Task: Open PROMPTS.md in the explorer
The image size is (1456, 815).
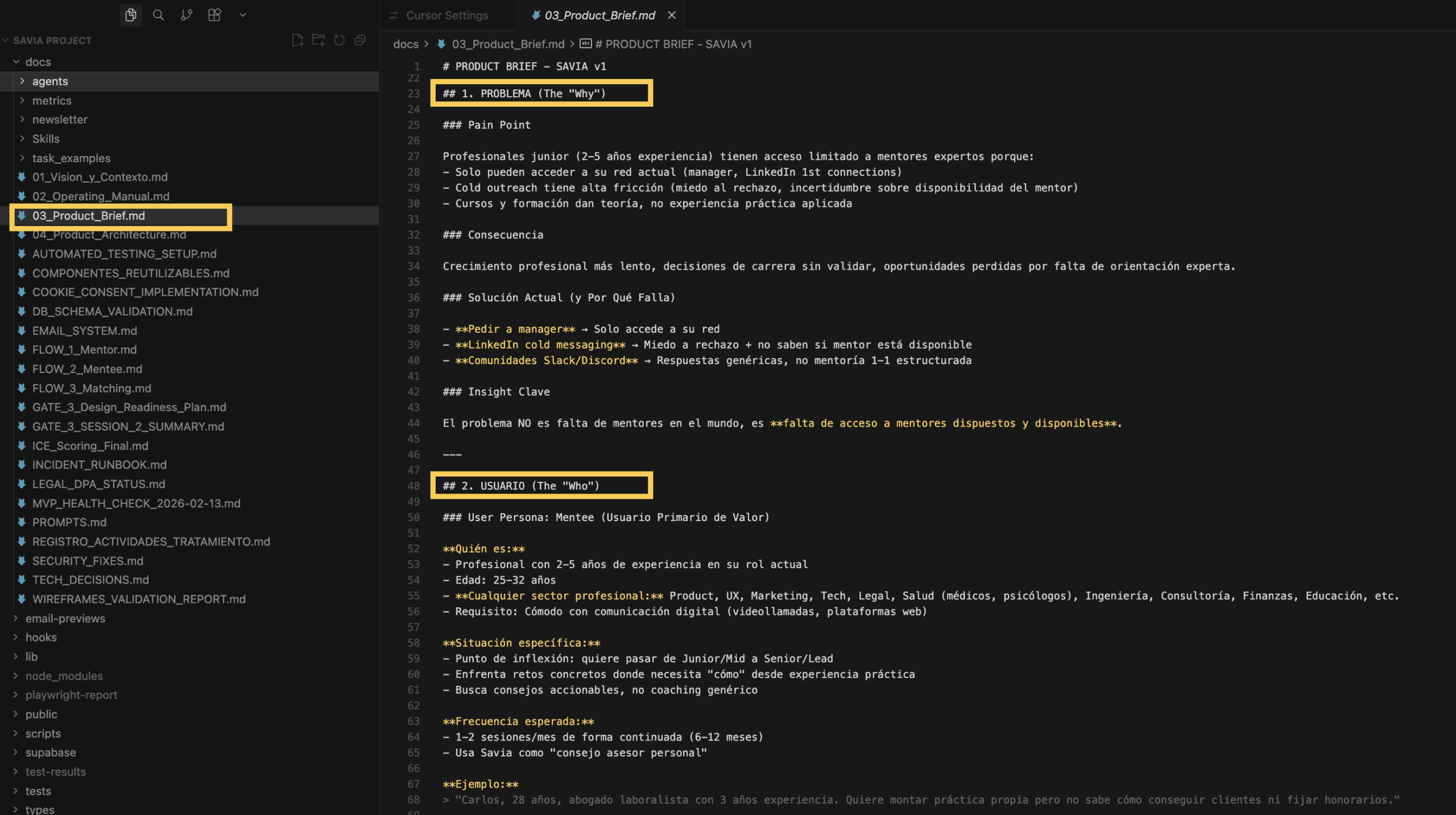Action: point(69,522)
